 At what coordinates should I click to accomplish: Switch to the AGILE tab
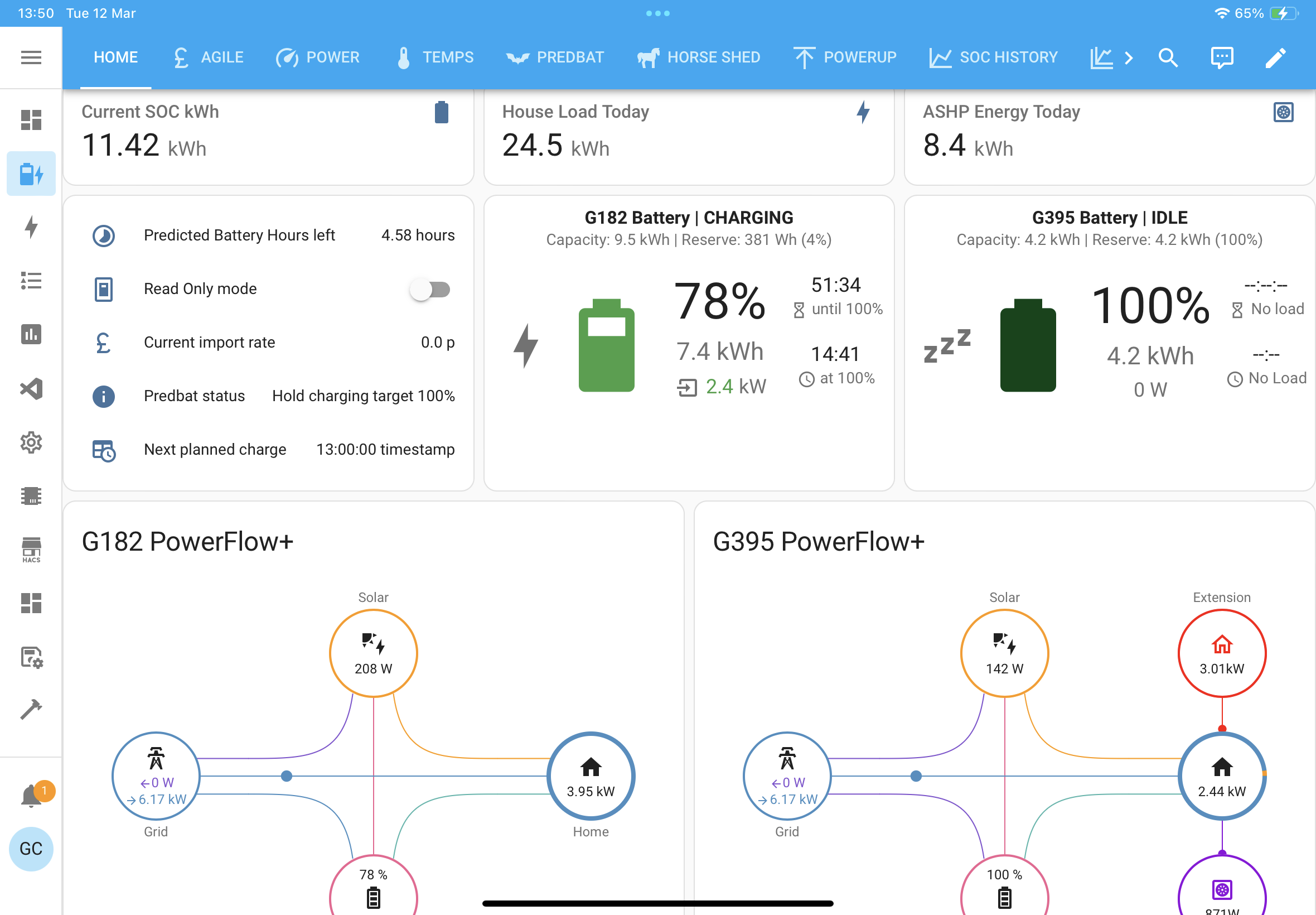click(209, 57)
